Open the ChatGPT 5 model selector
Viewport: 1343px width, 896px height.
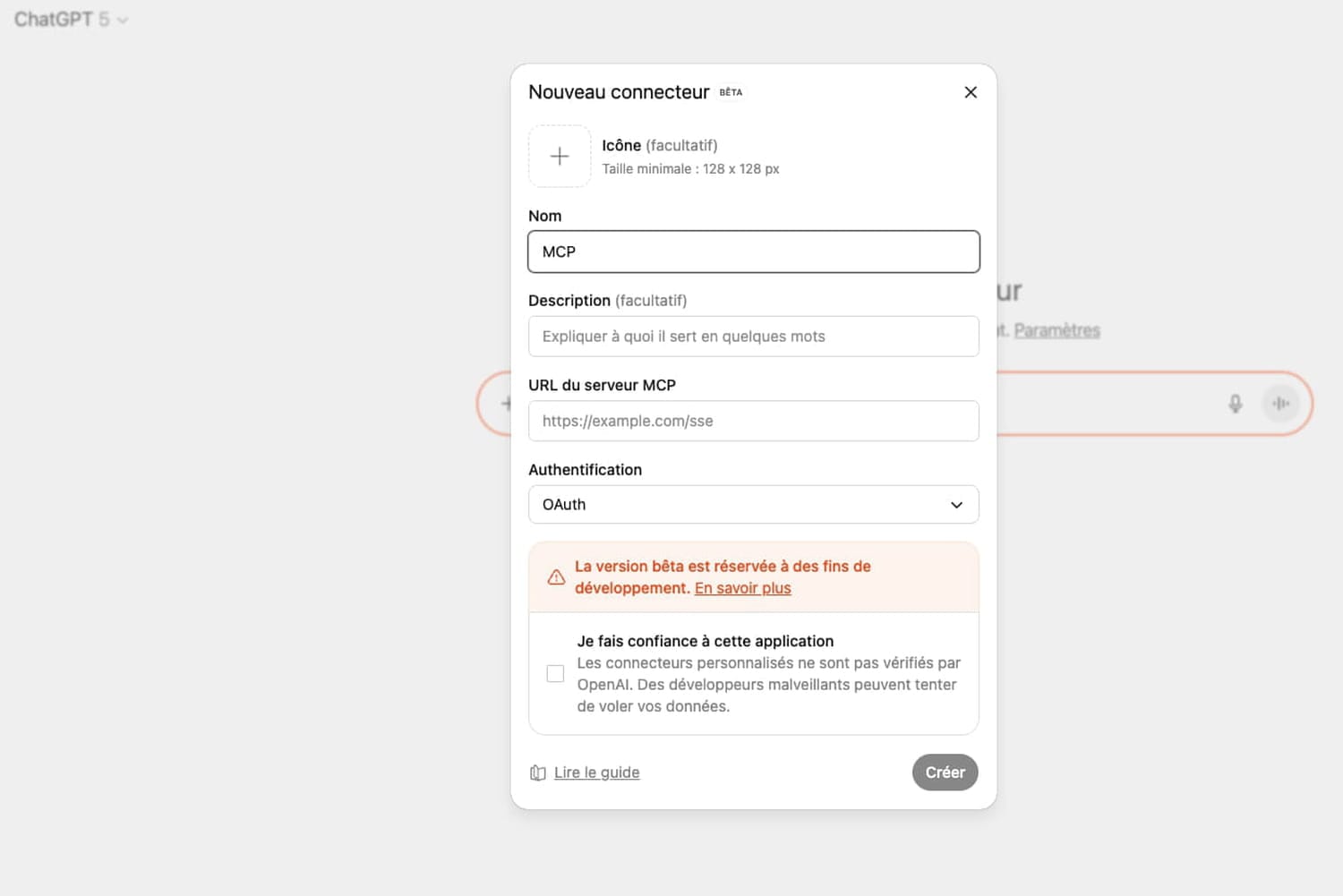tap(72, 19)
